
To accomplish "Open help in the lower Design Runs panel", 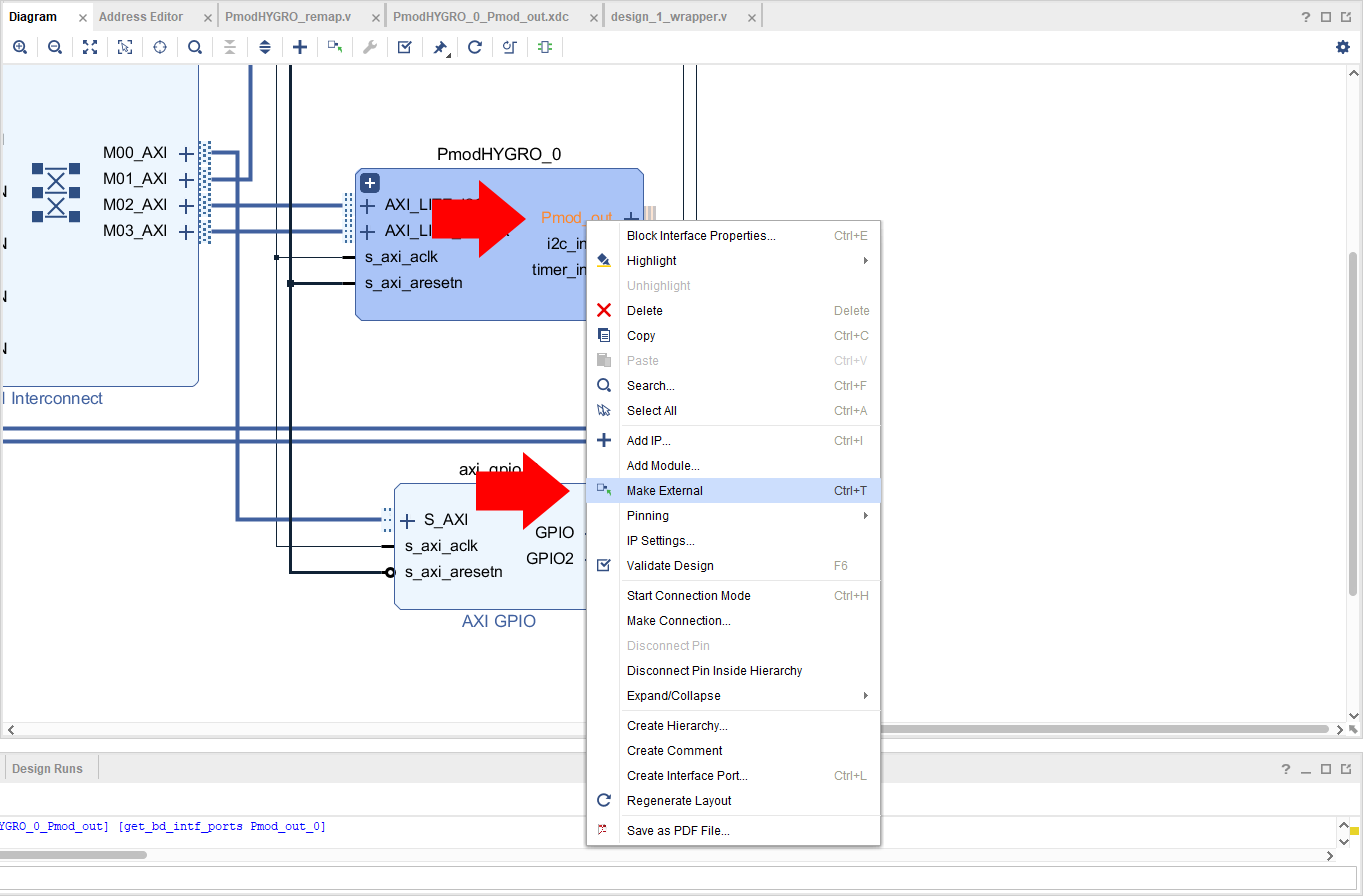I will click(1286, 769).
